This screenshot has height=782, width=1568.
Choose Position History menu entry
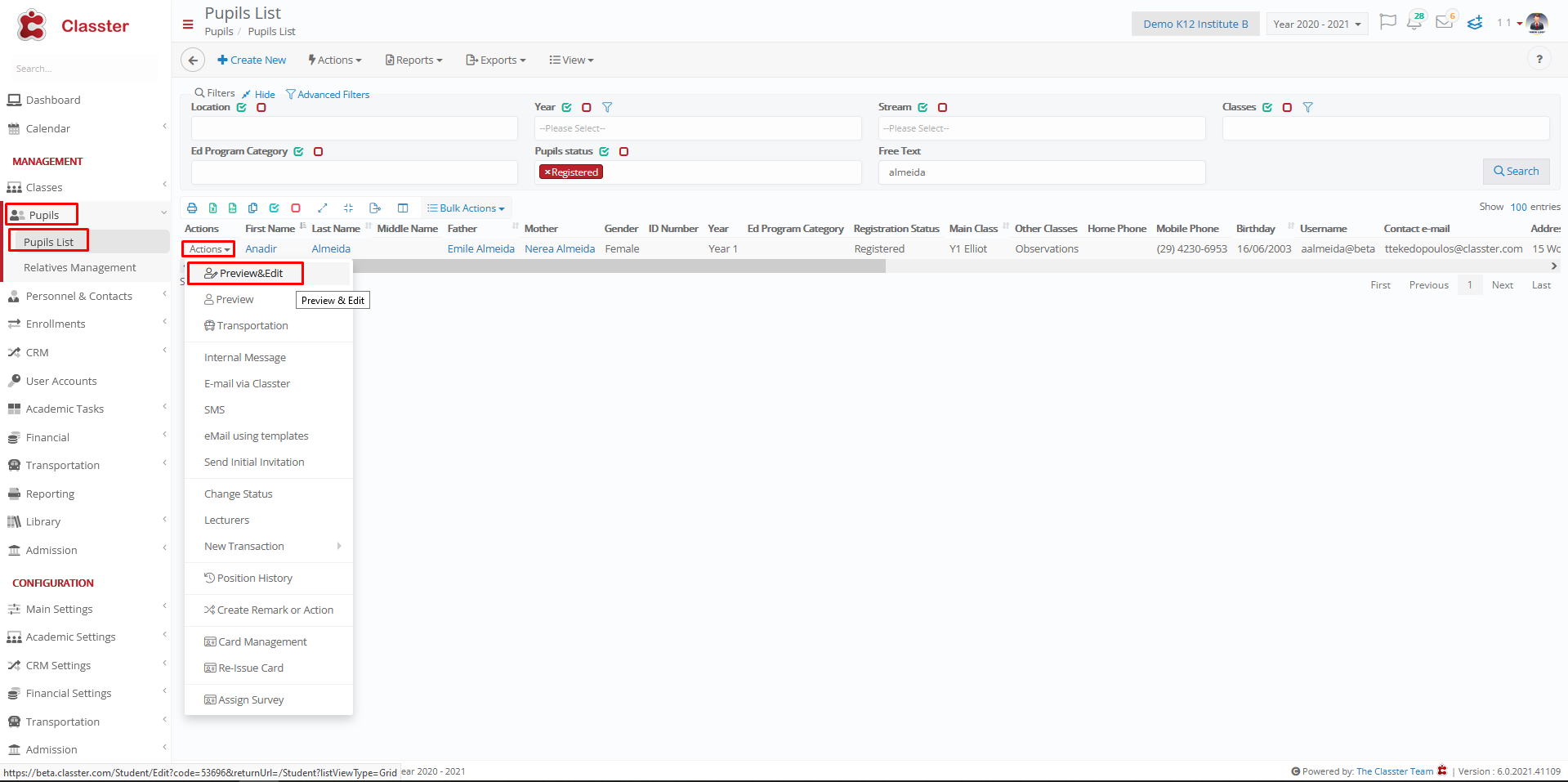[268, 579]
